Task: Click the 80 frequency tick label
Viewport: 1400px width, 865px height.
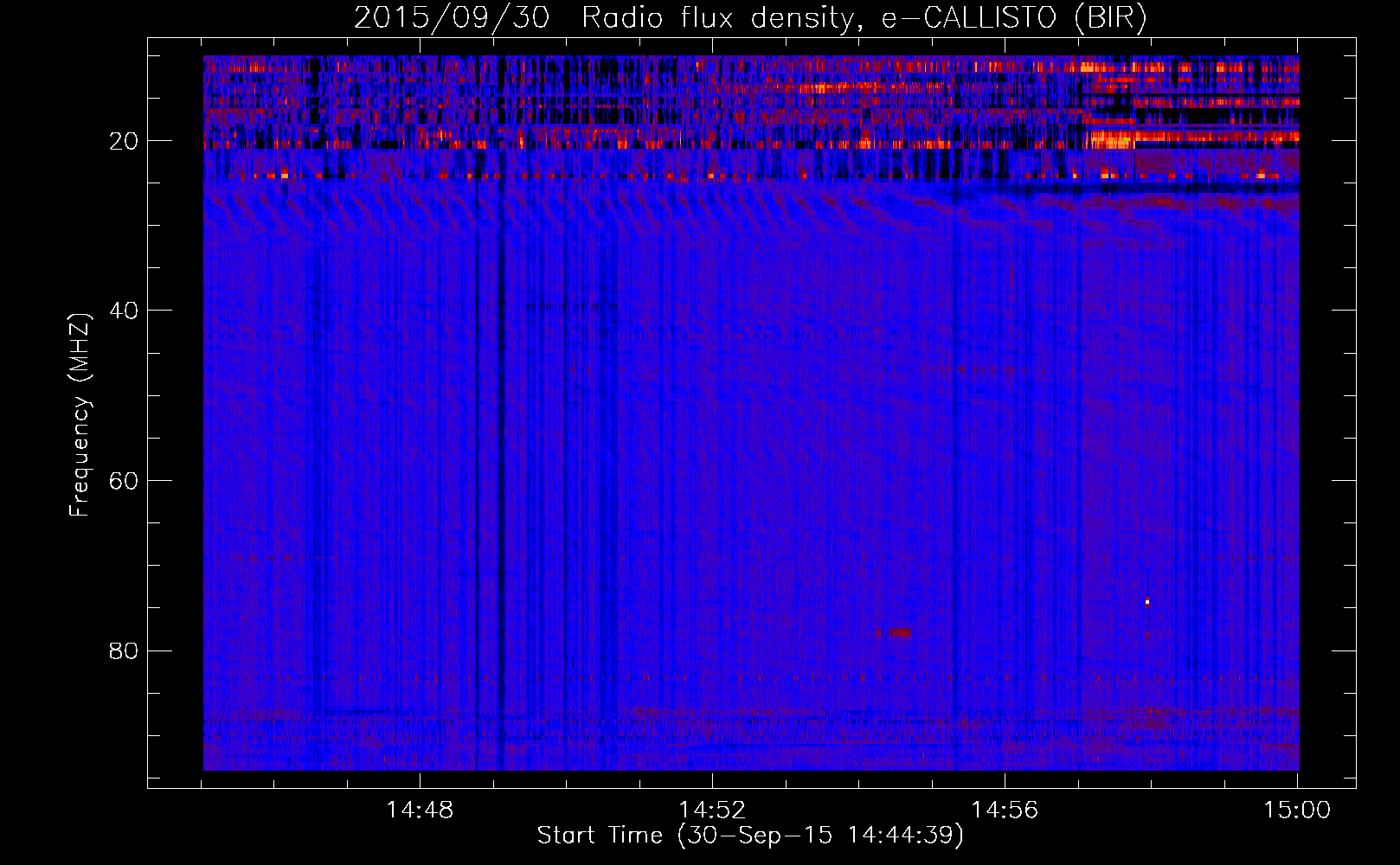Action: (x=124, y=650)
